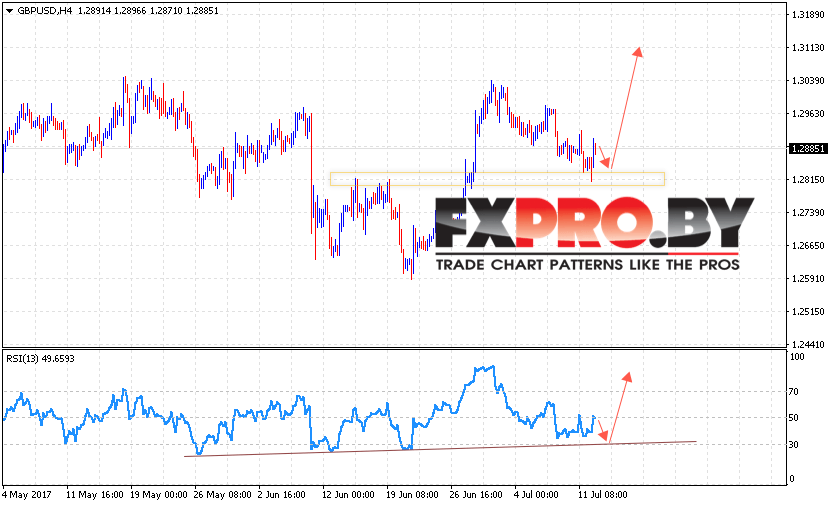Click the RSI 70 level label
The height and width of the screenshot is (506, 829).
point(794,392)
